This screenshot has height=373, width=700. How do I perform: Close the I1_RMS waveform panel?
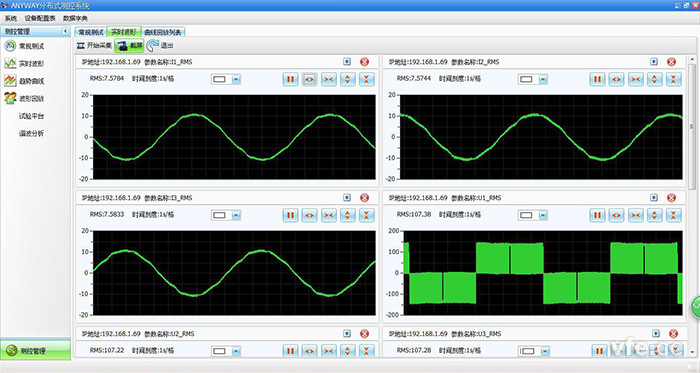point(364,62)
